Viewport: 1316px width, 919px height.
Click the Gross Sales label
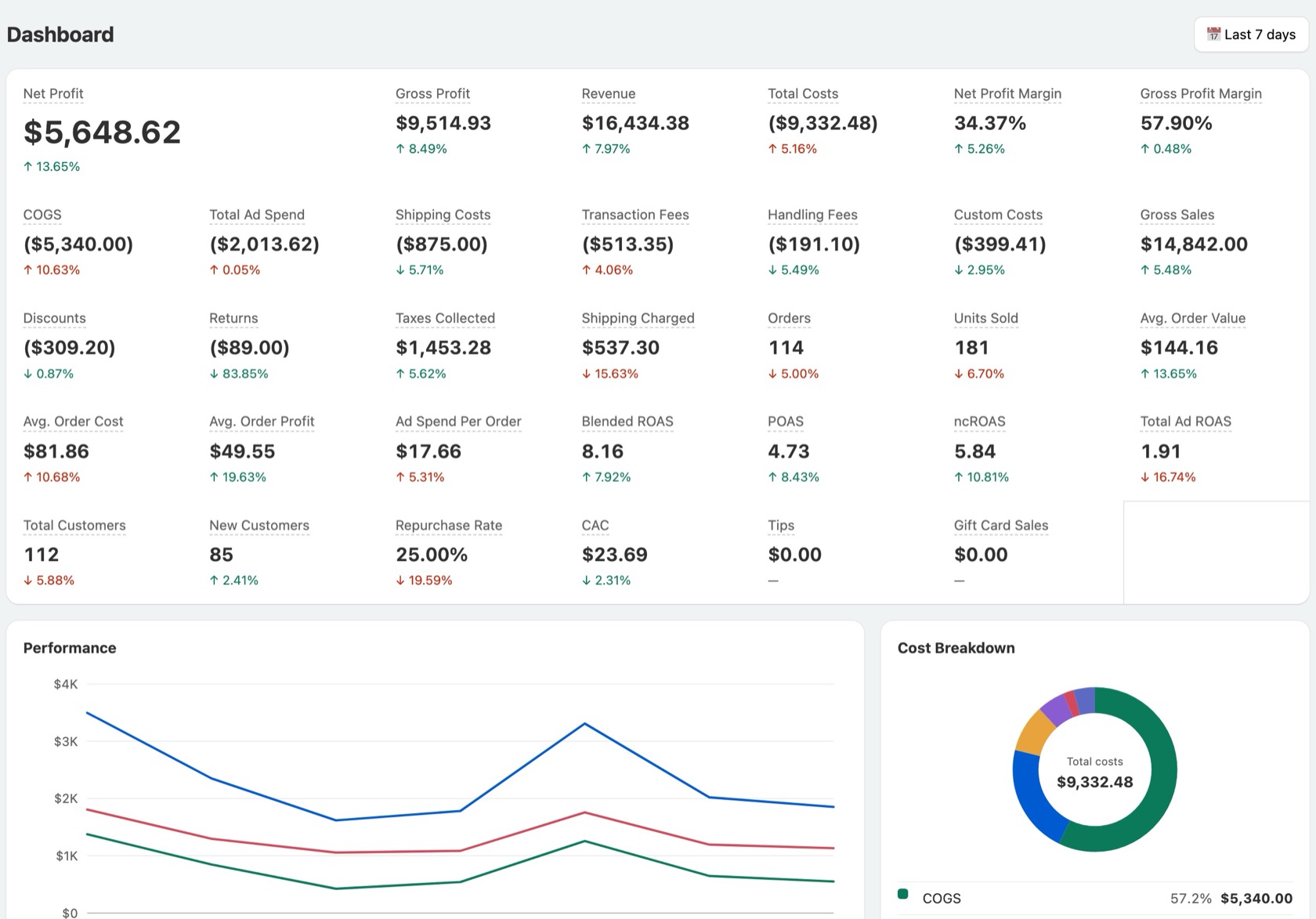1177,215
